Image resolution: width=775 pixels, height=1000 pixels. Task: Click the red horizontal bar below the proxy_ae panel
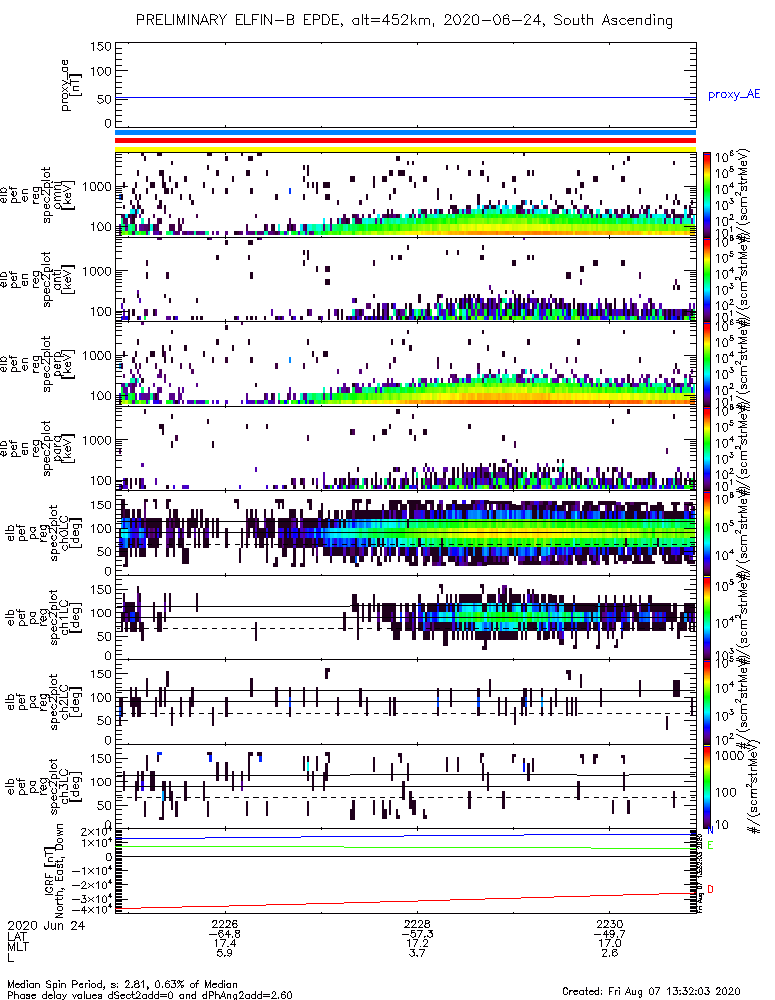pyautogui.click(x=405, y=141)
